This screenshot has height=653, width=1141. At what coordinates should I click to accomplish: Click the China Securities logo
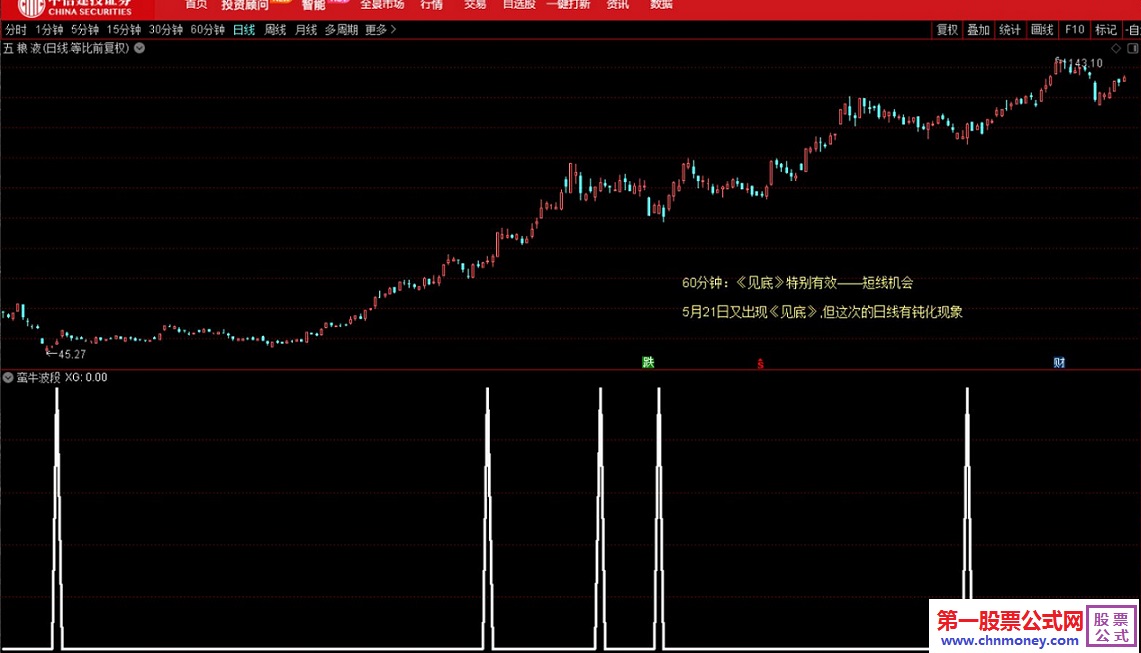click(75, 8)
